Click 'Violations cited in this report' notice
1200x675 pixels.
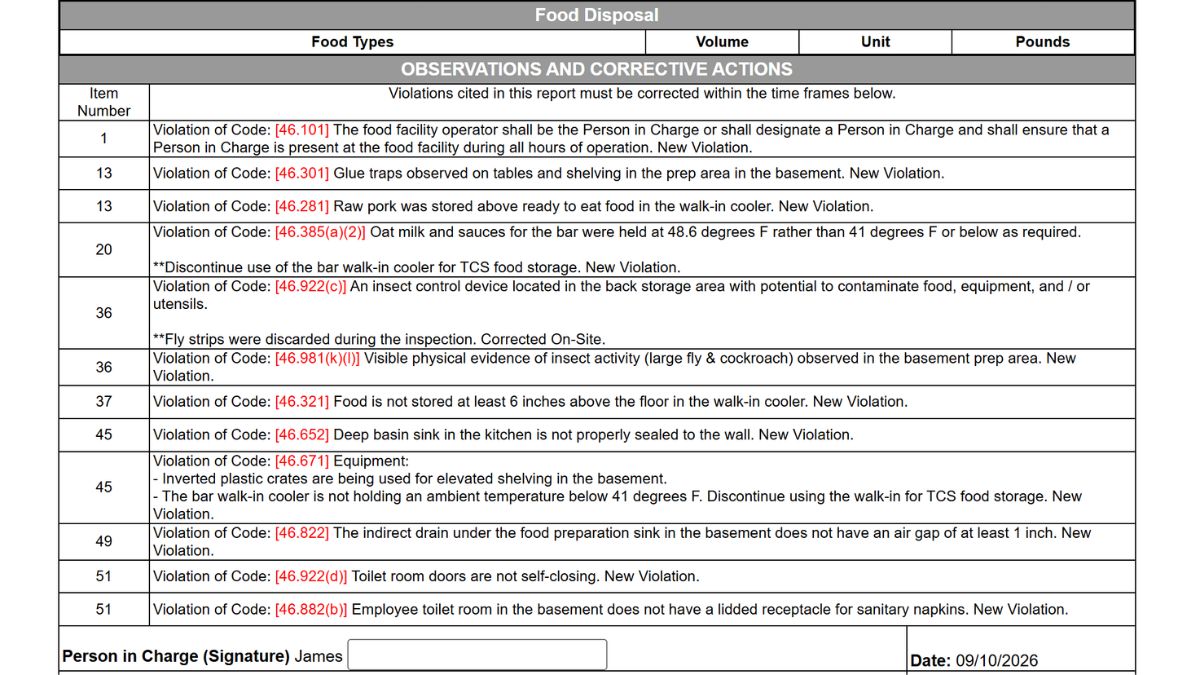642,93
